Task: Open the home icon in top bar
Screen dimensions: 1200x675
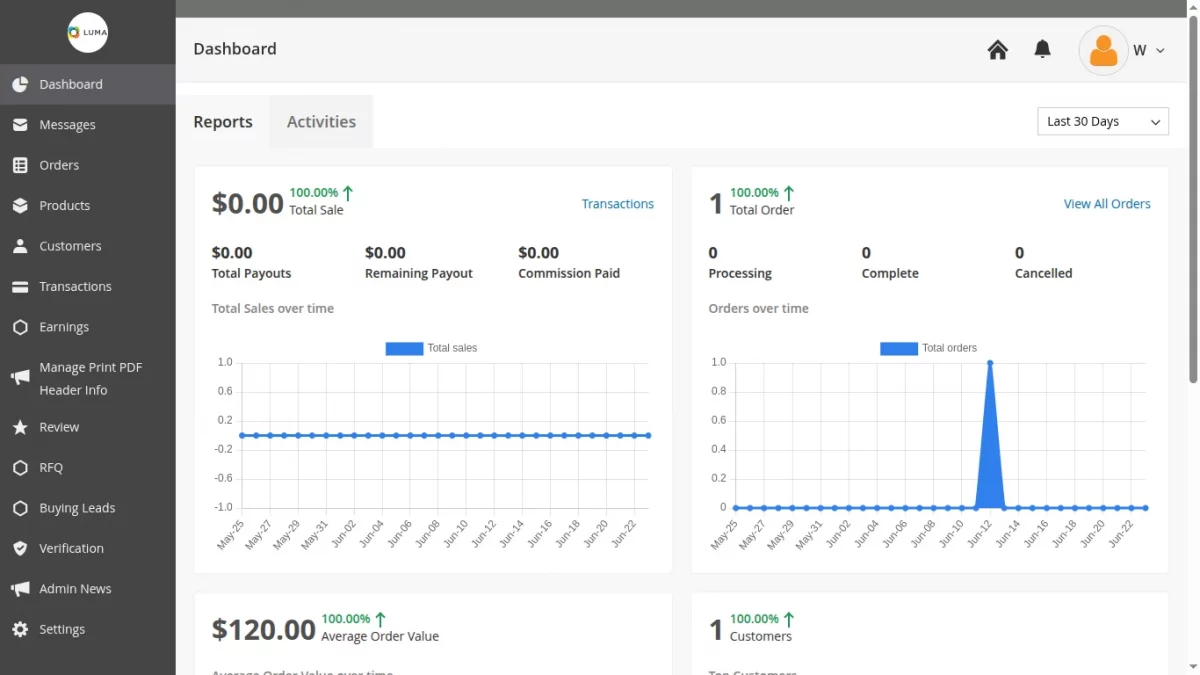Action: tap(997, 48)
